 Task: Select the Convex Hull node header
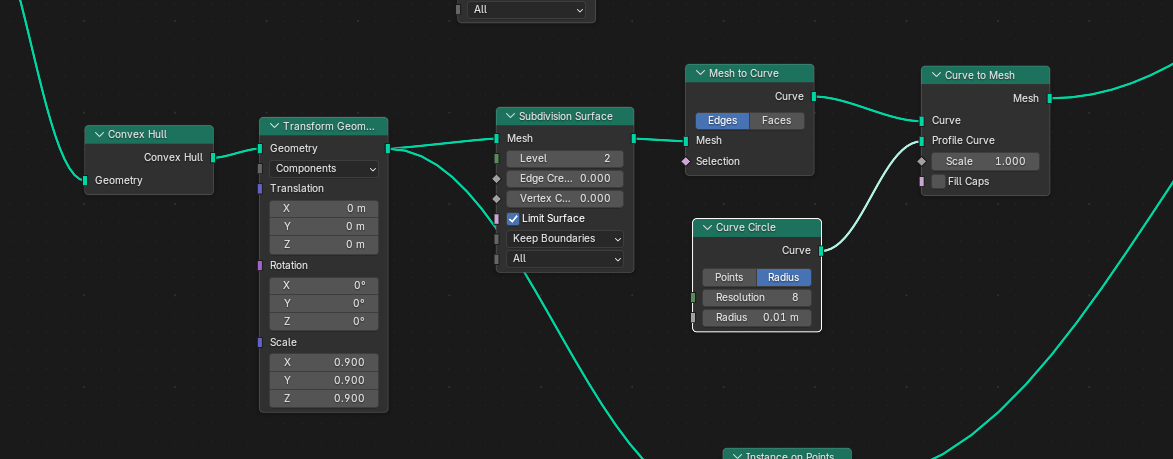click(x=149, y=135)
